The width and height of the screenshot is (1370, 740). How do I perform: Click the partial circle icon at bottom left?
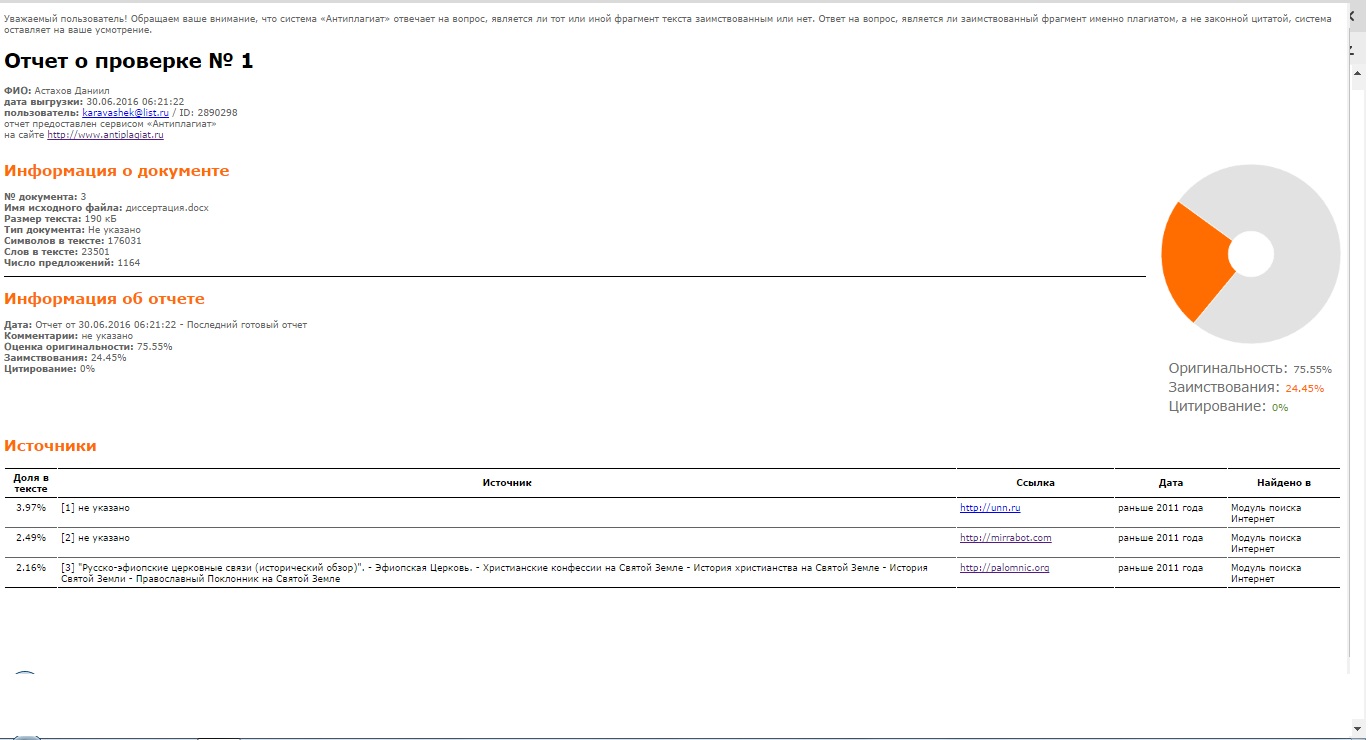[25, 676]
